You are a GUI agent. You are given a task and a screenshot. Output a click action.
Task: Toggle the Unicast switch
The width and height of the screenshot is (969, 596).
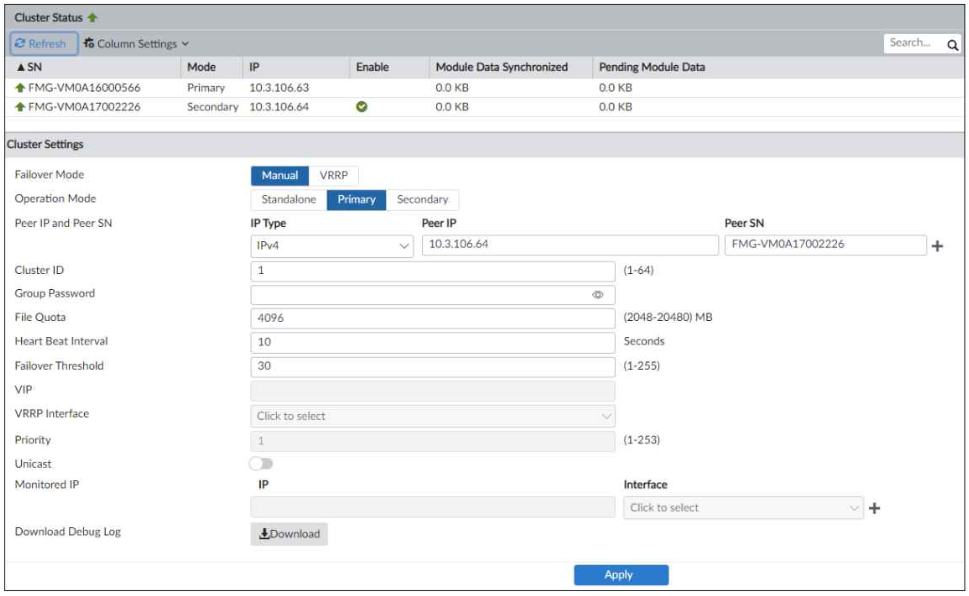click(261, 464)
